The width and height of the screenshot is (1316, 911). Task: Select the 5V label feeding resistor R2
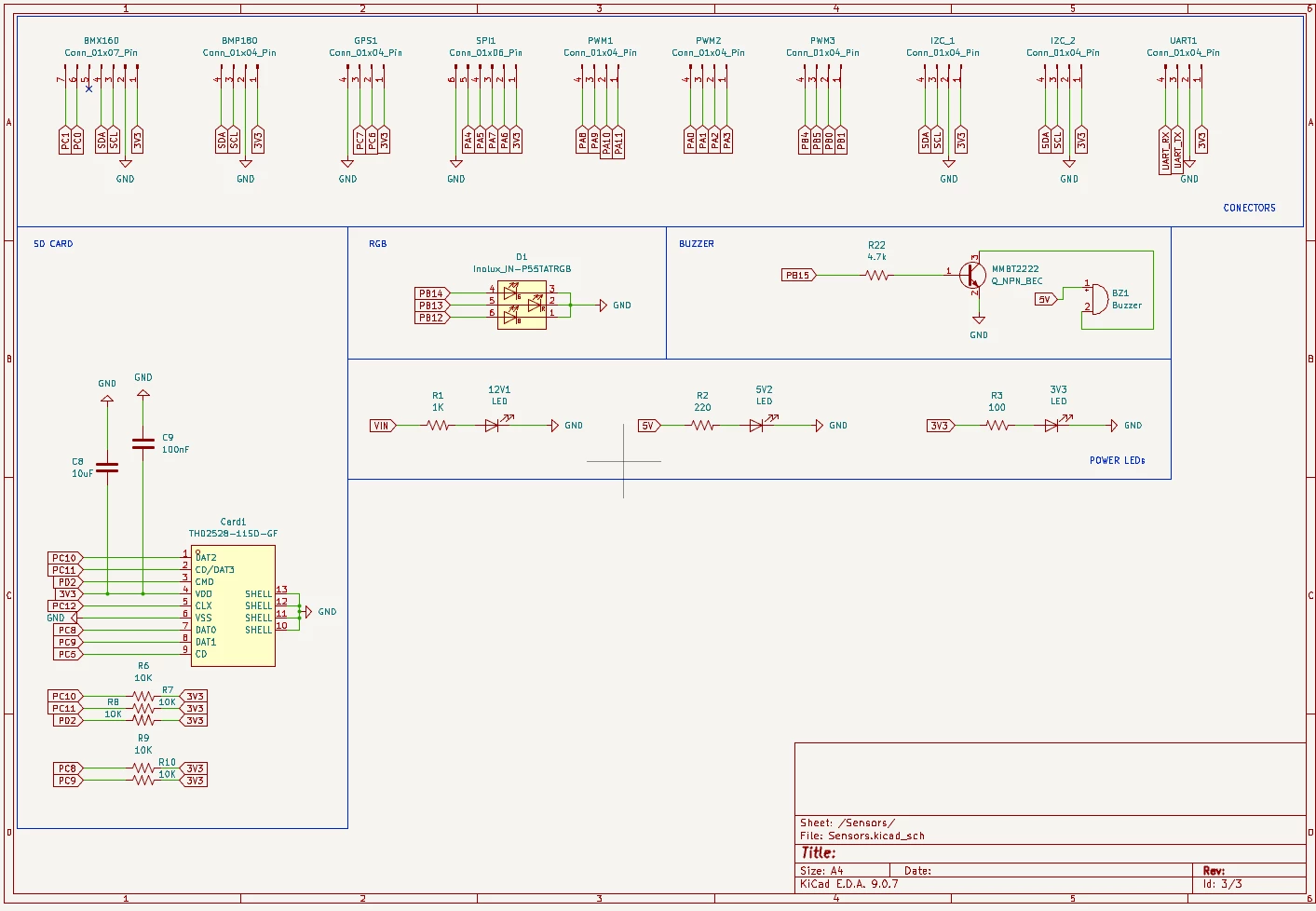pos(649,426)
